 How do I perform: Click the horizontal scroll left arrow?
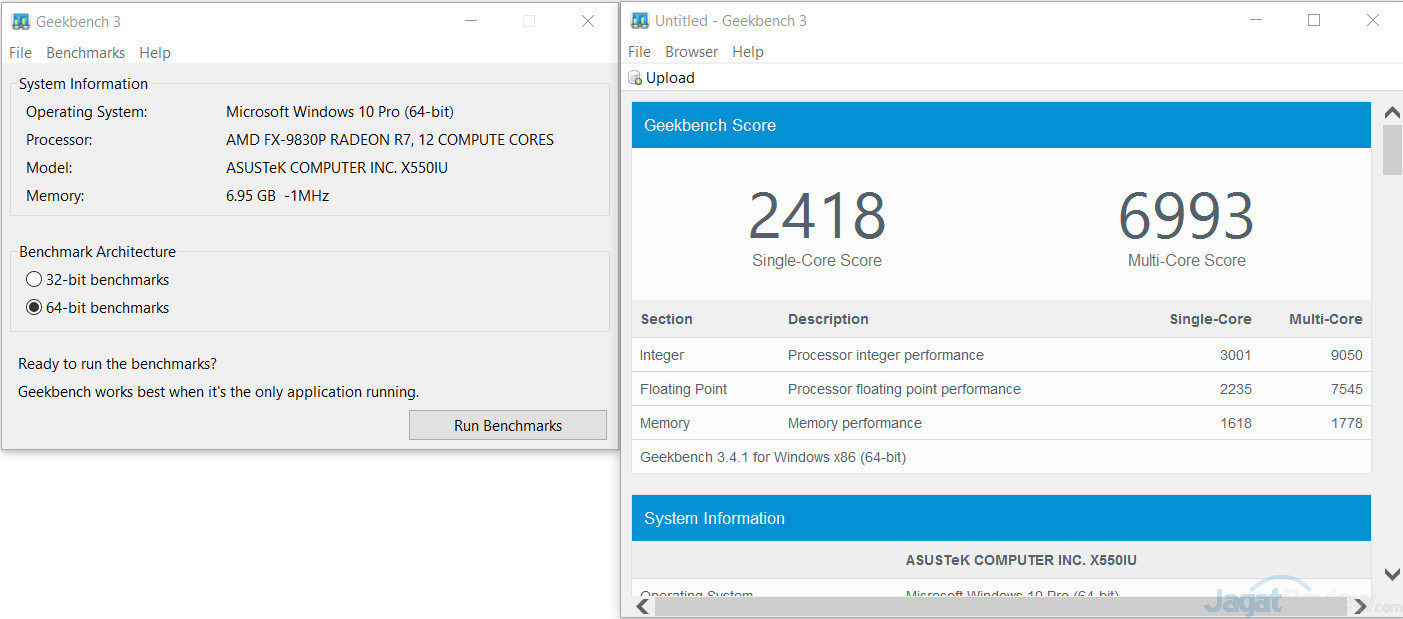[x=644, y=606]
